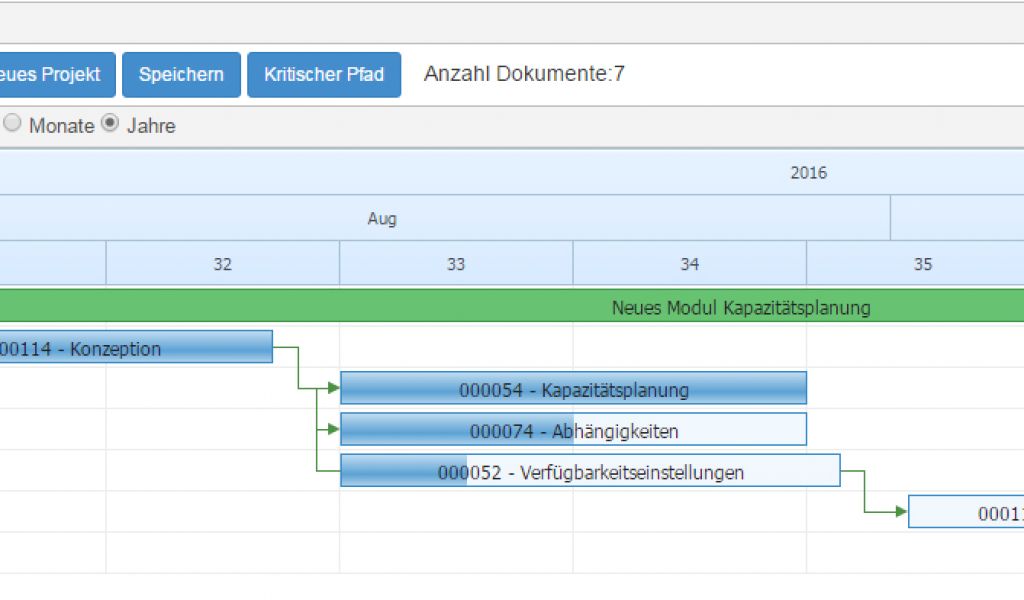Click week 34 in timeline header
Image resolution: width=1024 pixels, height=600 pixels.
click(690, 264)
